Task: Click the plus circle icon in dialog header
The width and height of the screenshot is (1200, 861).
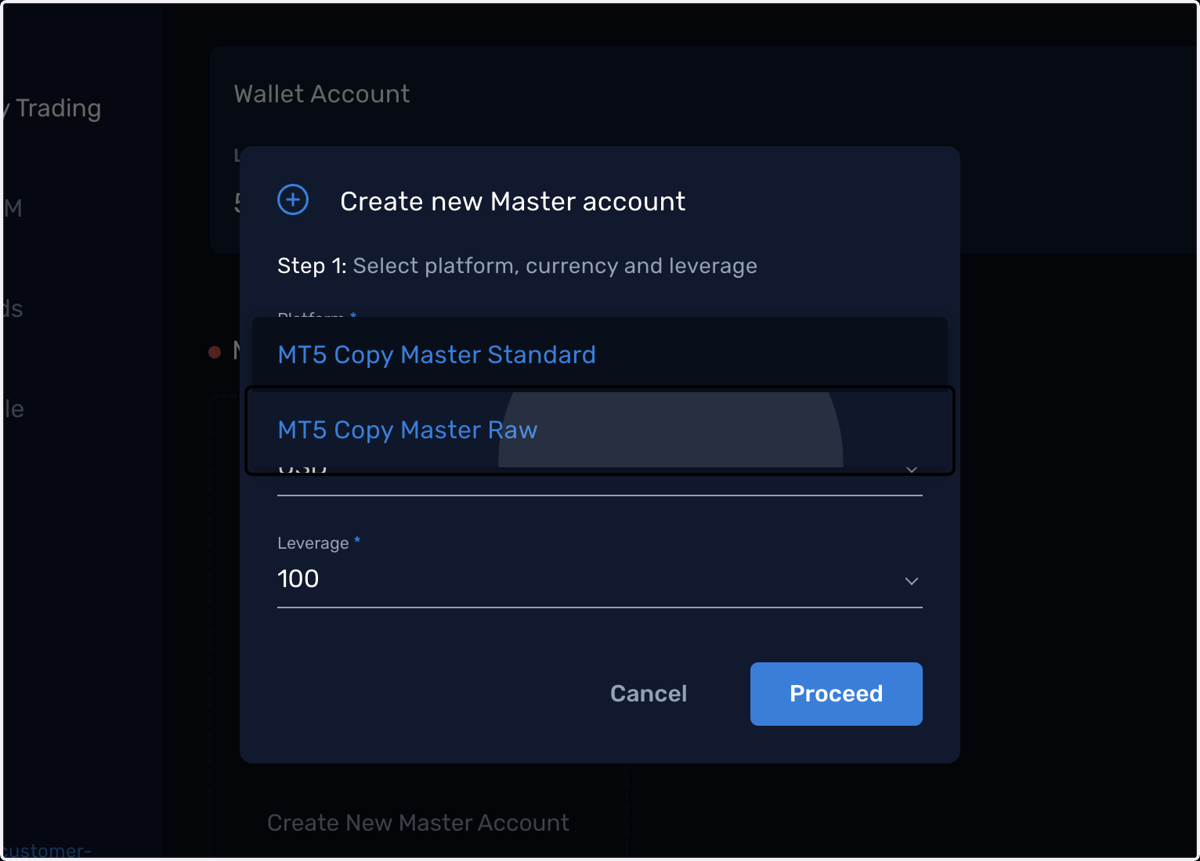Action: [x=293, y=200]
